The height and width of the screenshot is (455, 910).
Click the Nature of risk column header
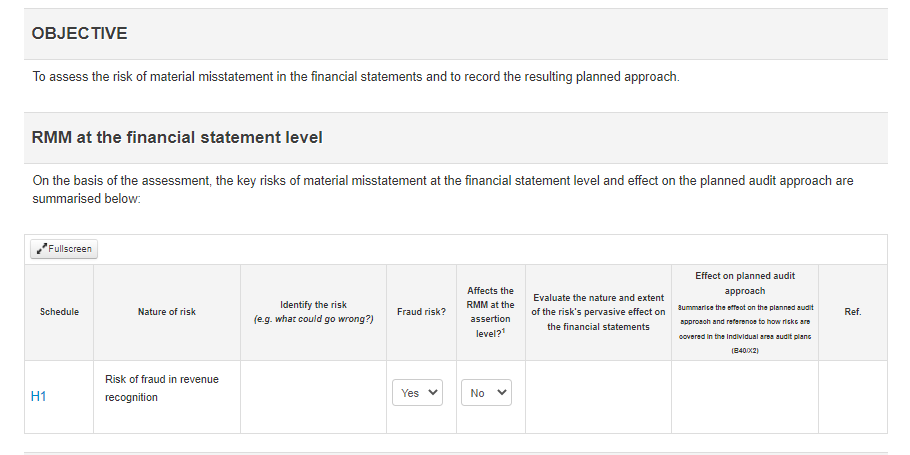click(167, 312)
